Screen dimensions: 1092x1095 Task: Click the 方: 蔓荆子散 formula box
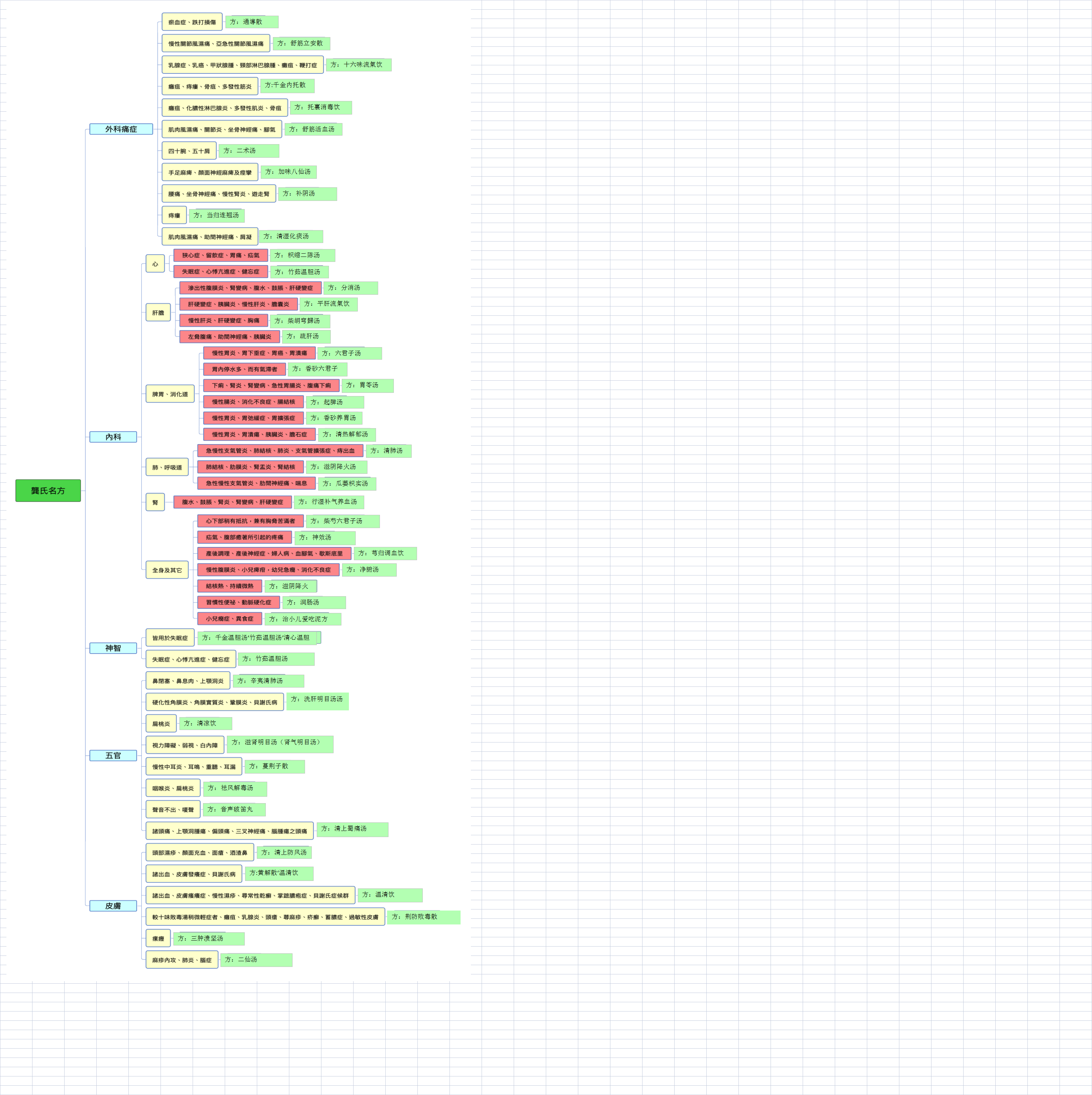click(x=275, y=767)
